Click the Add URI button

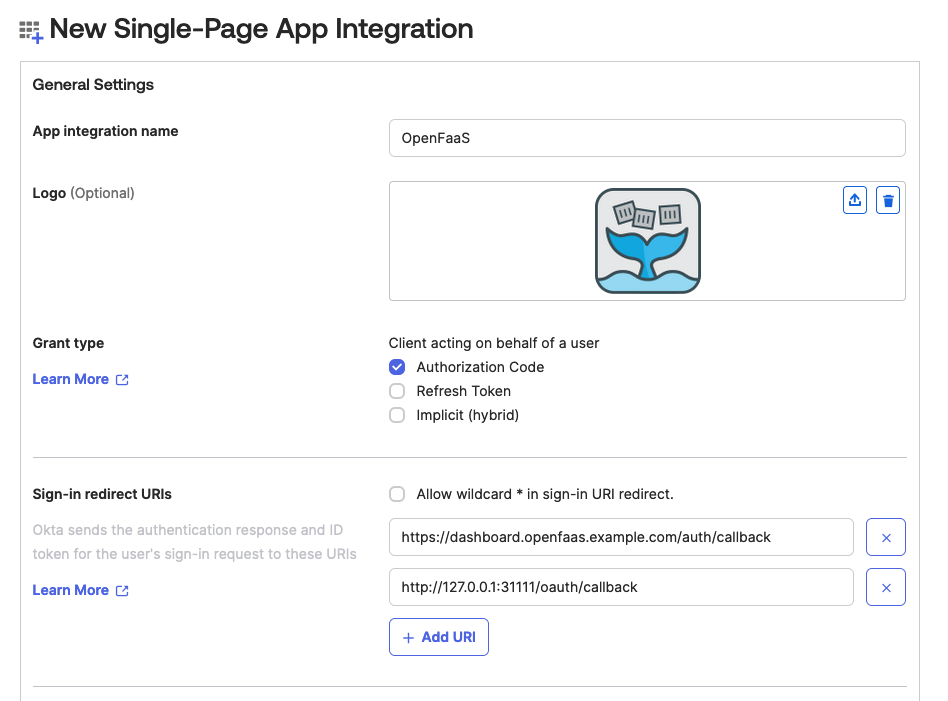(438, 637)
